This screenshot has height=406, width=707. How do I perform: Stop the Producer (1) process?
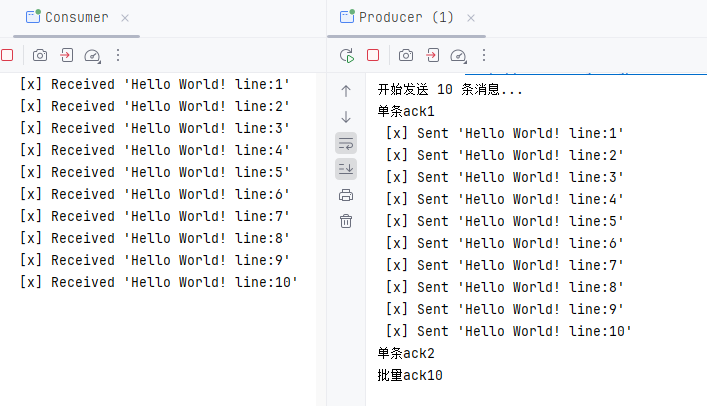(373, 55)
